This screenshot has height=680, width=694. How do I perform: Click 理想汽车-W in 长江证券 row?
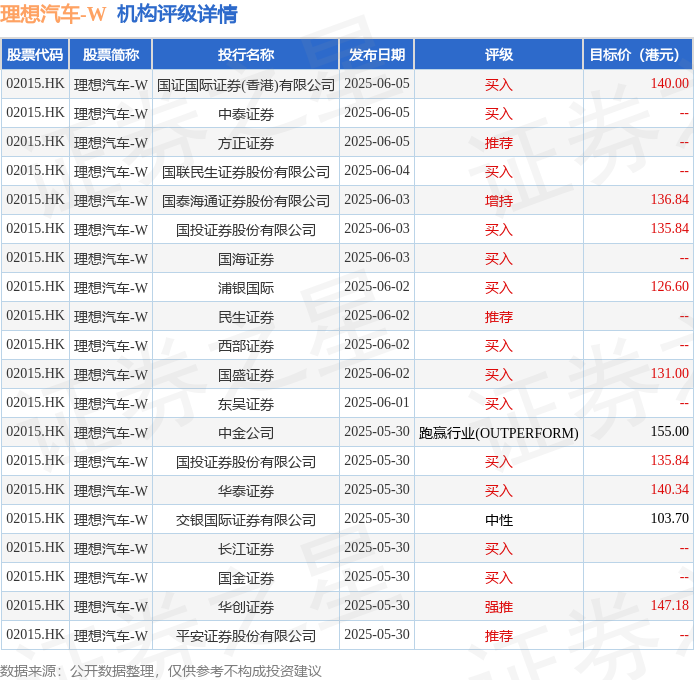tap(111, 549)
